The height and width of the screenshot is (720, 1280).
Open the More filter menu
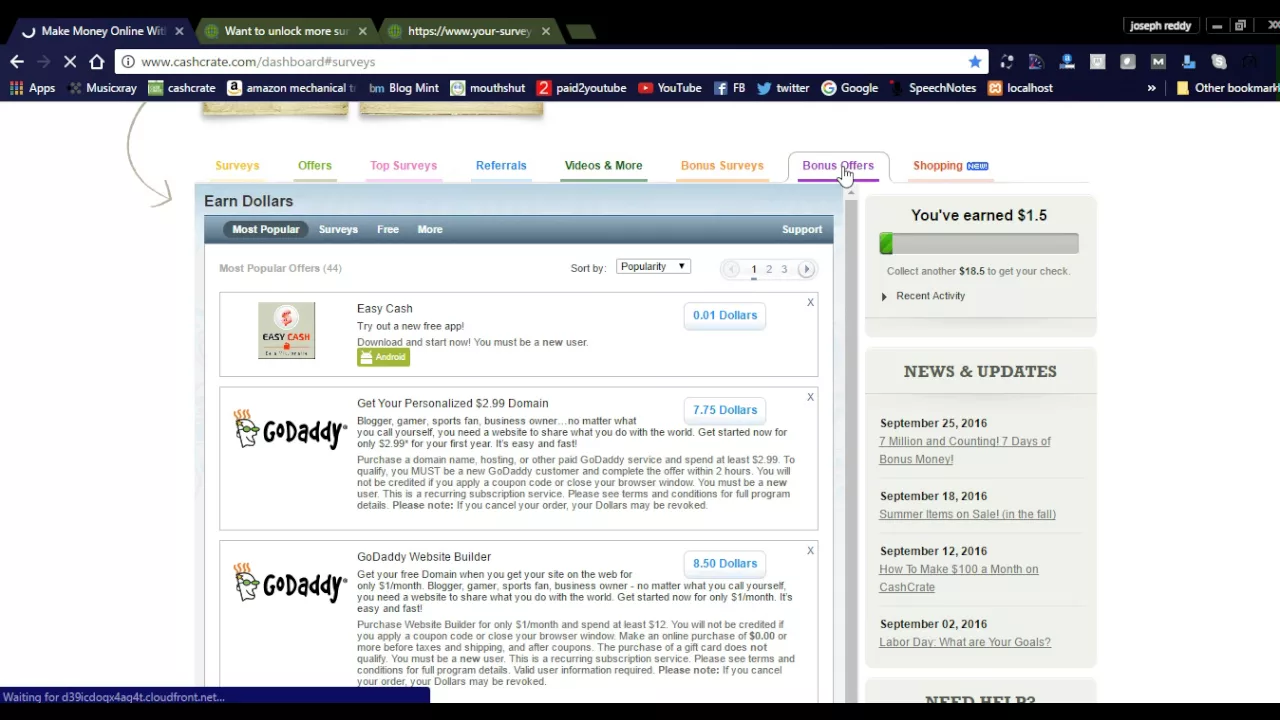[x=430, y=230]
